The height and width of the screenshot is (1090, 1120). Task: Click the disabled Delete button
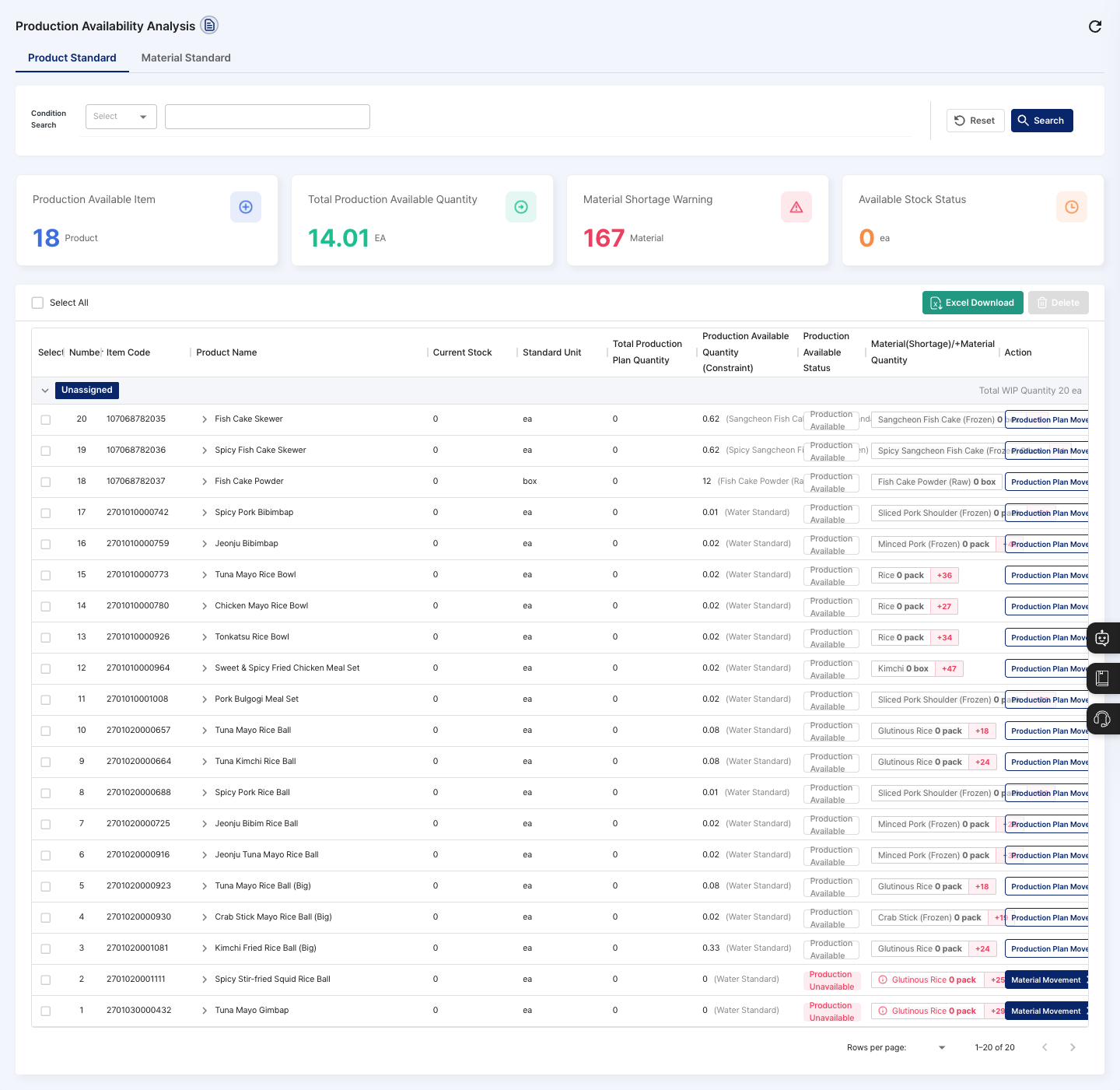coord(1059,303)
